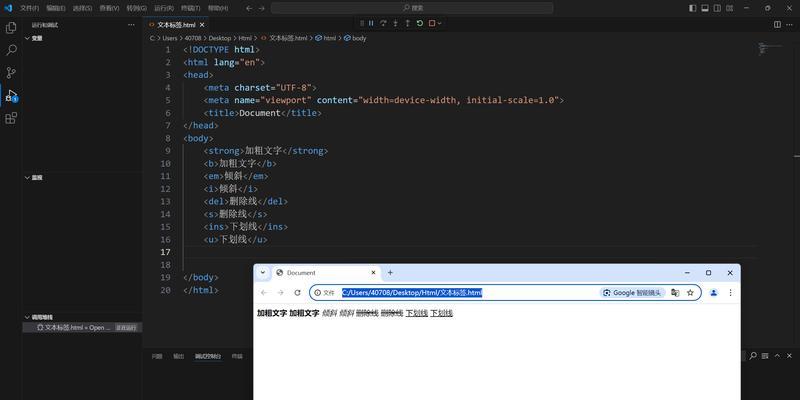800x400 pixels.
Task: Open the 编辑(E) menu
Action: (56, 8)
